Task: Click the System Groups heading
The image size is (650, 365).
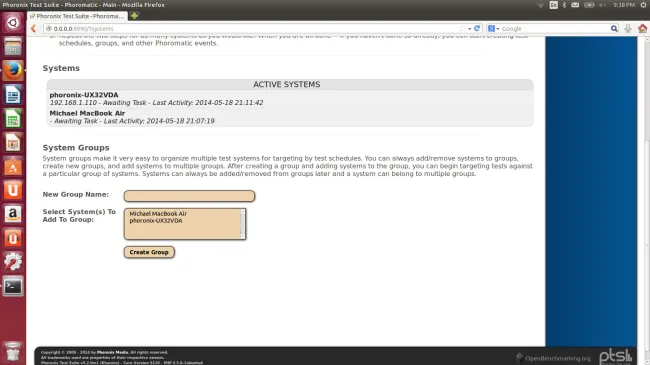Action: tap(76, 148)
